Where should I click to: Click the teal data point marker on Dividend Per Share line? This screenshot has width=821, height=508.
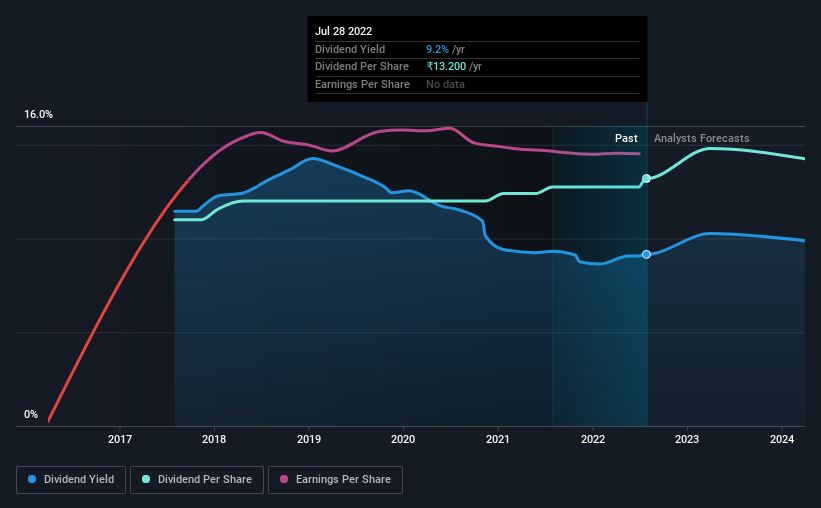[647, 179]
